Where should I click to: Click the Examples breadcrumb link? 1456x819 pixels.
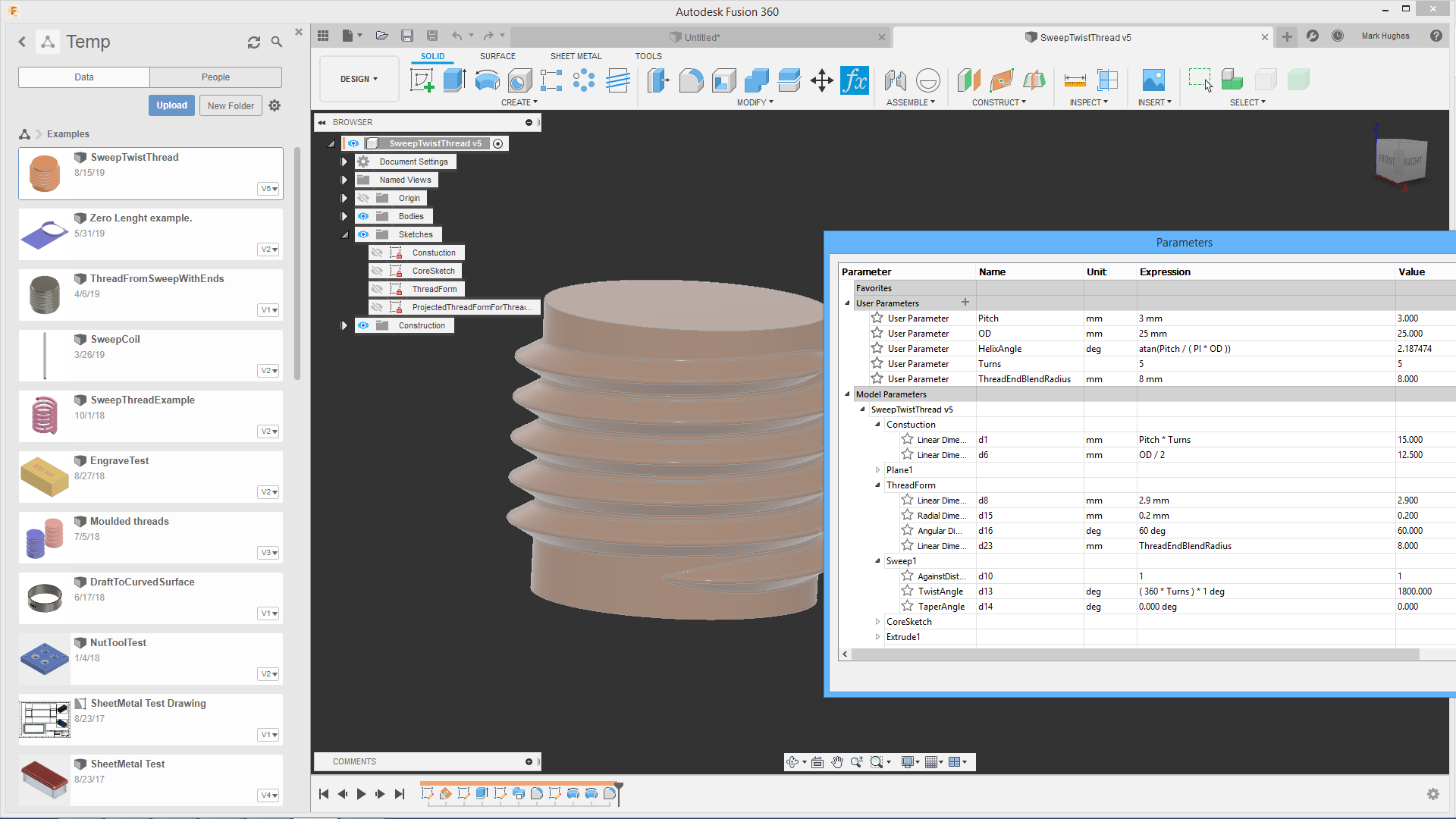68,133
